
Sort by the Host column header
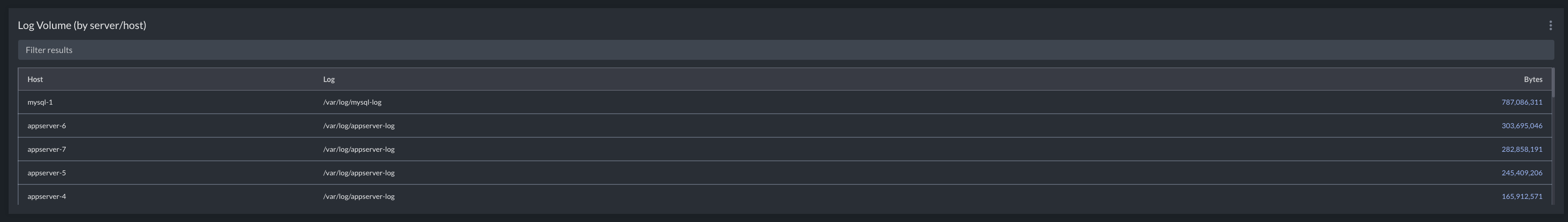[35, 79]
